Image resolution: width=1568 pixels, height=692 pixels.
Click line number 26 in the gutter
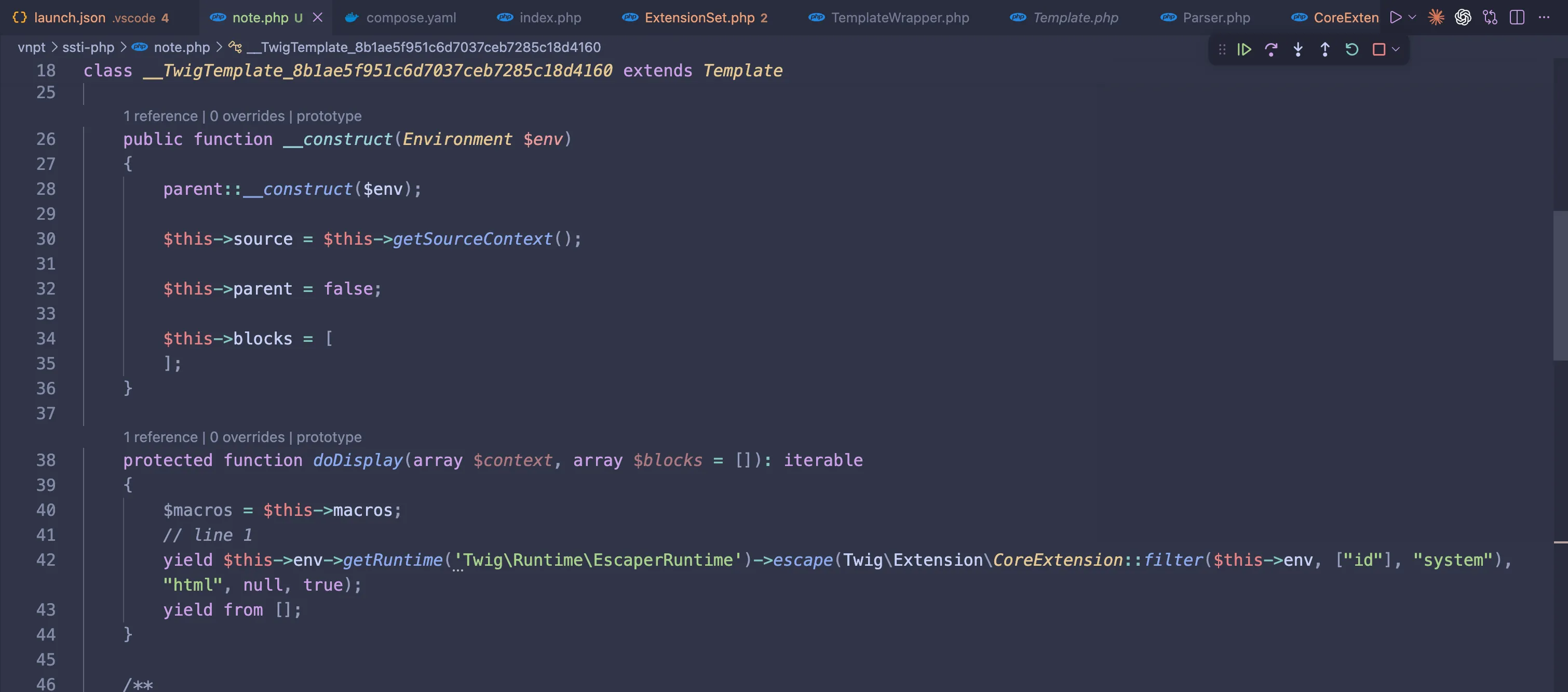click(46, 139)
